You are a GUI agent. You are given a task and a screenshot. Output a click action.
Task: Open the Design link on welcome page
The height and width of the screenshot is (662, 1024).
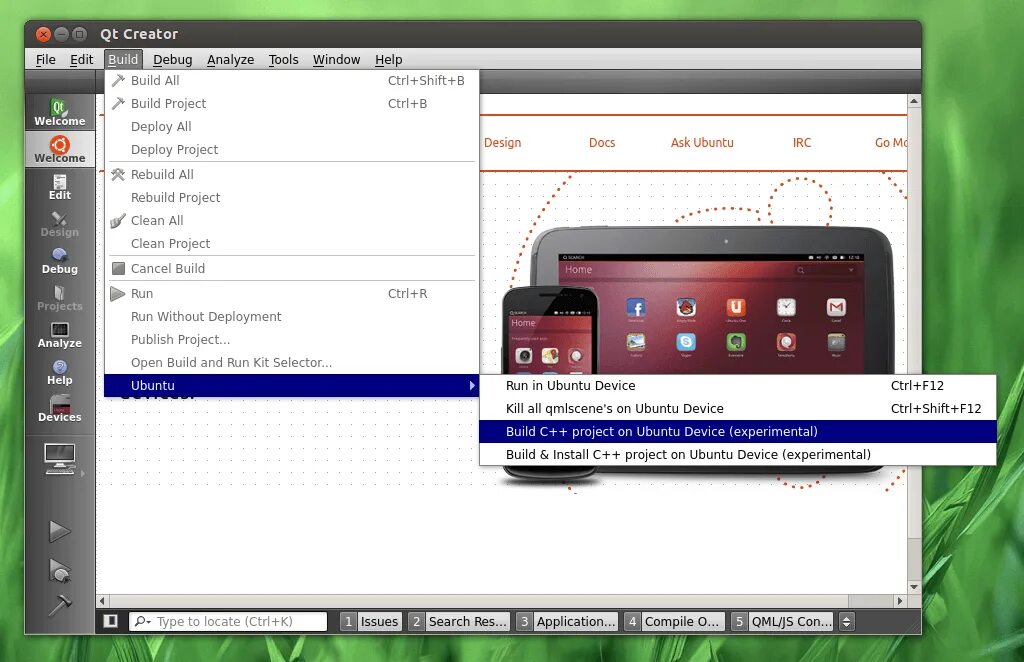pyautogui.click(x=502, y=142)
